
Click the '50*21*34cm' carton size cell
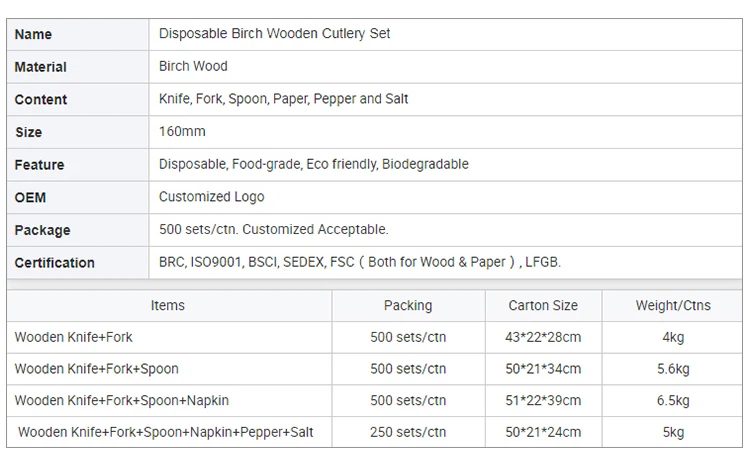click(543, 369)
